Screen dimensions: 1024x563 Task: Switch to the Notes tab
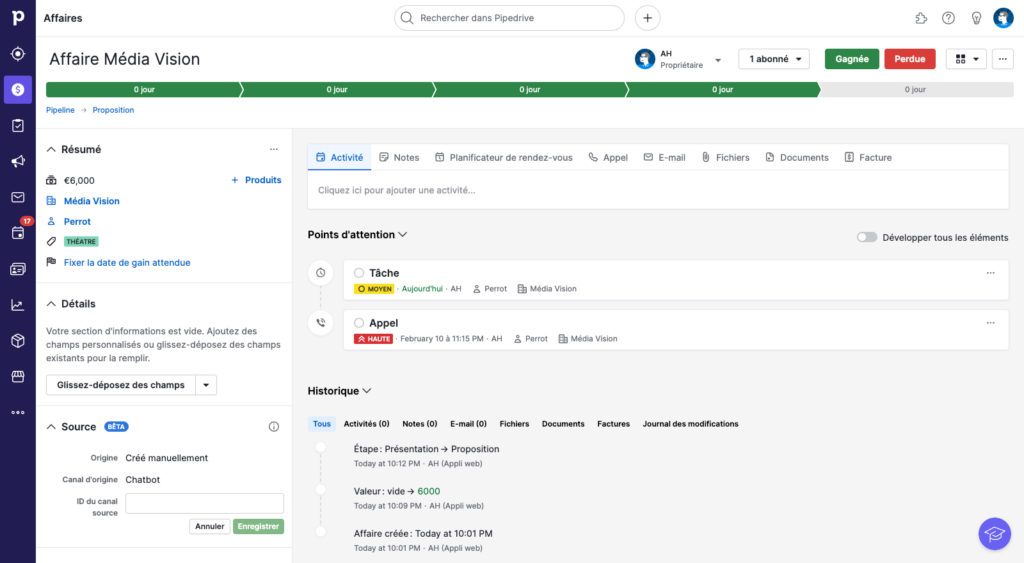[399, 157]
